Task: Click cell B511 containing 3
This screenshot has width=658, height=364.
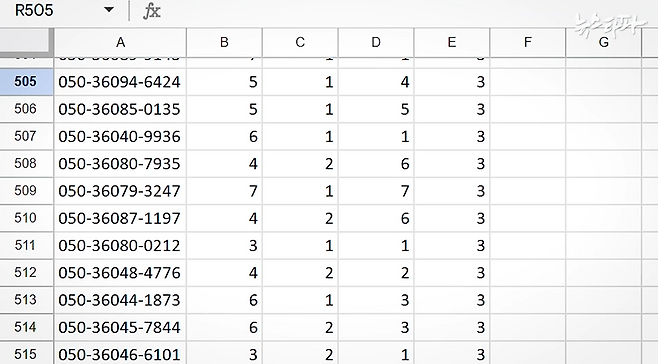Action: (x=225, y=246)
